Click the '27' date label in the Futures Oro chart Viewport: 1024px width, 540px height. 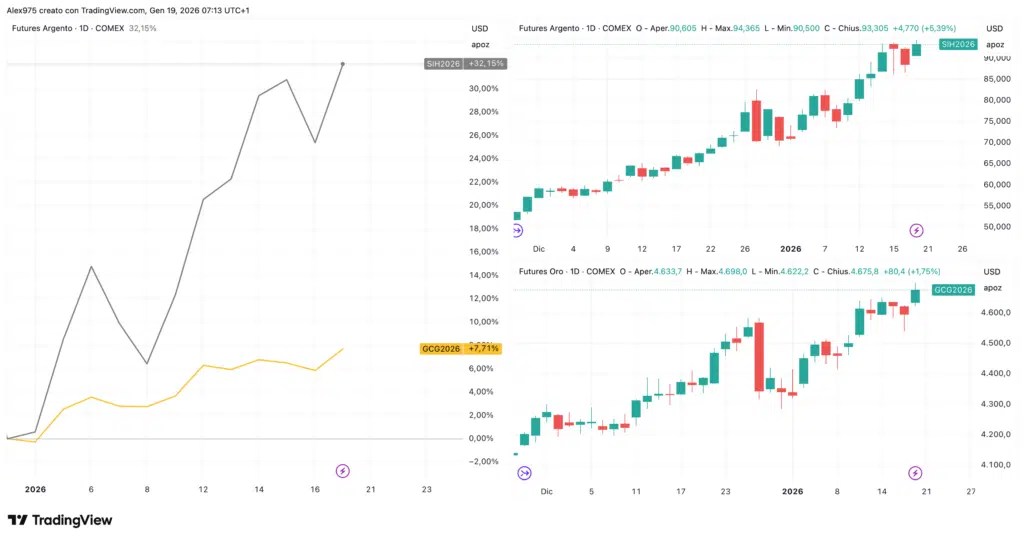pos(971,492)
